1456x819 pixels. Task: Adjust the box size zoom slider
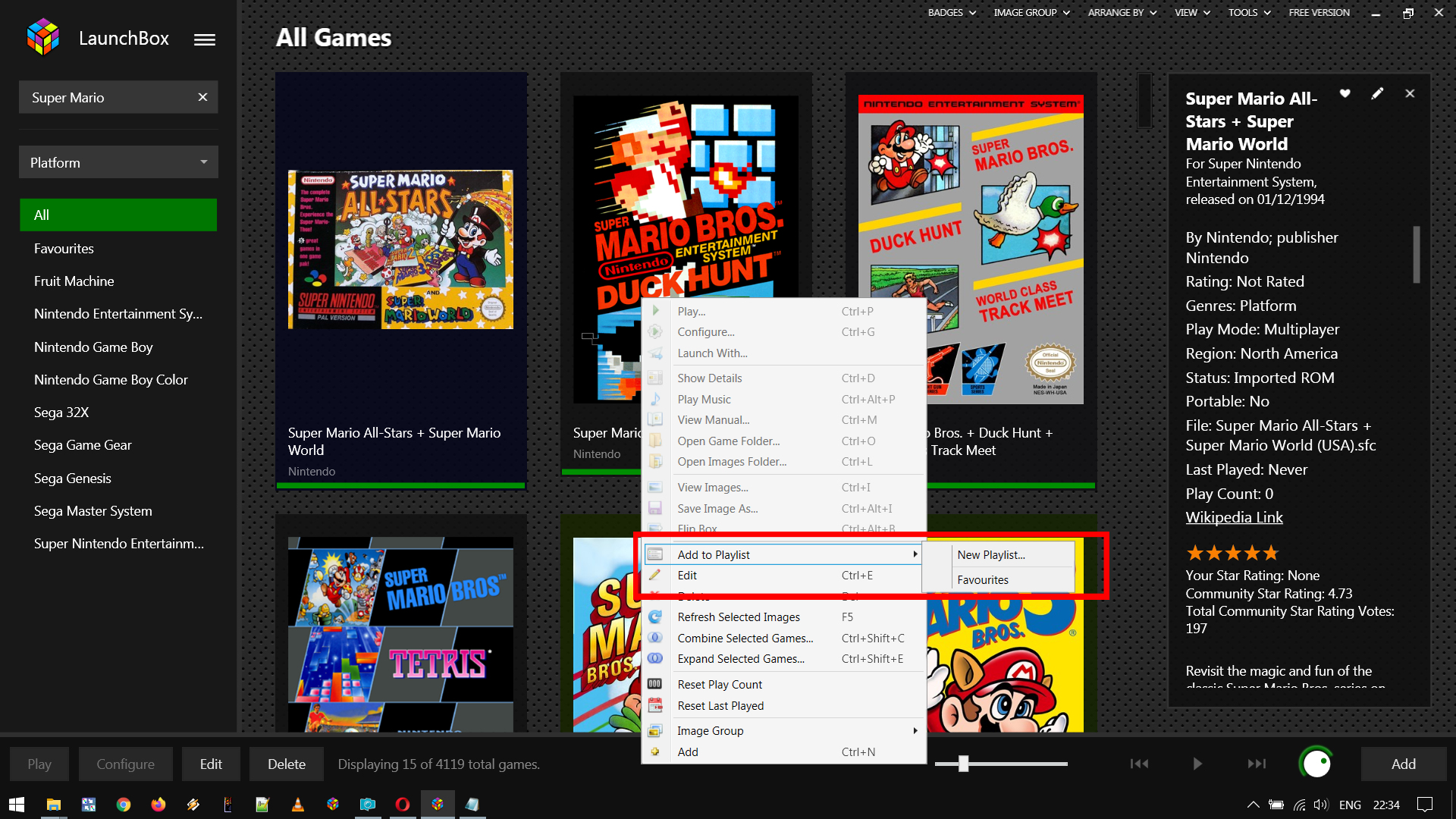click(963, 764)
